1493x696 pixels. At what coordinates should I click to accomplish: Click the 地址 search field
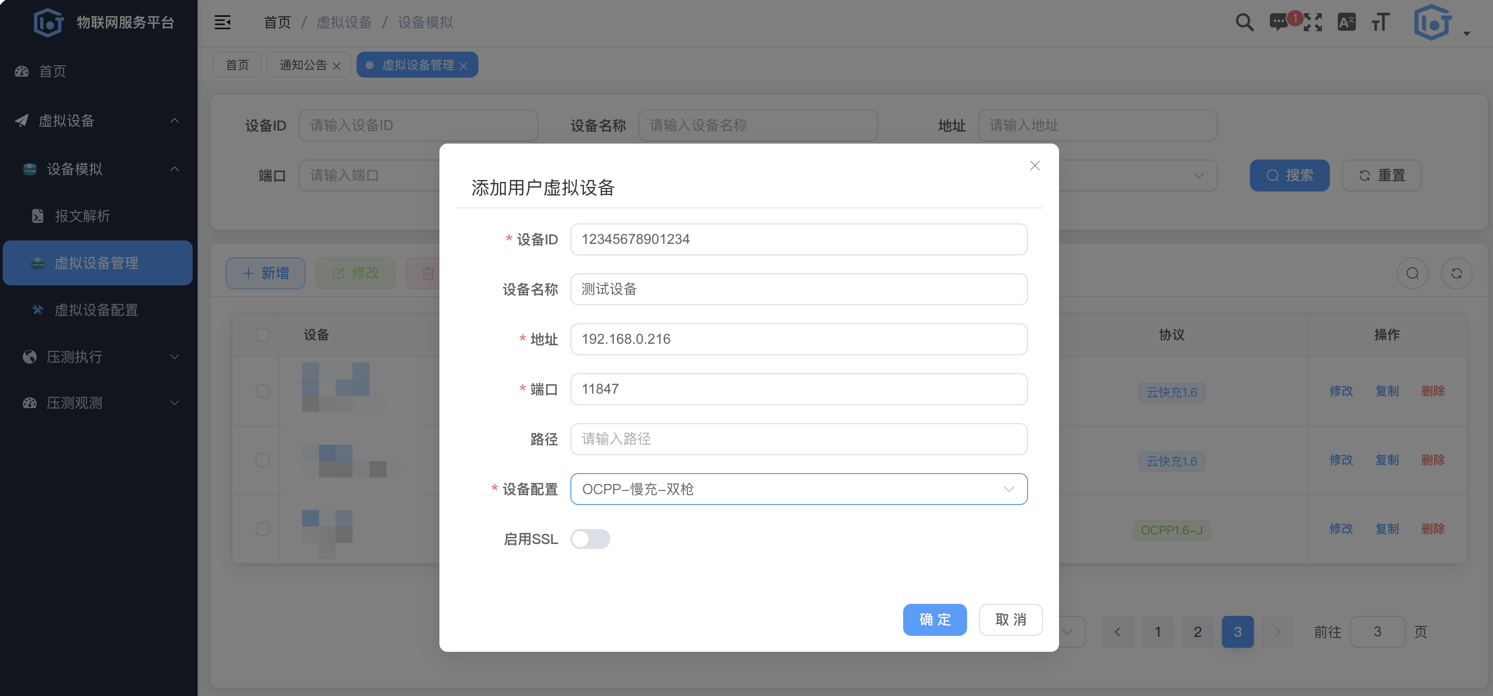click(1098, 126)
